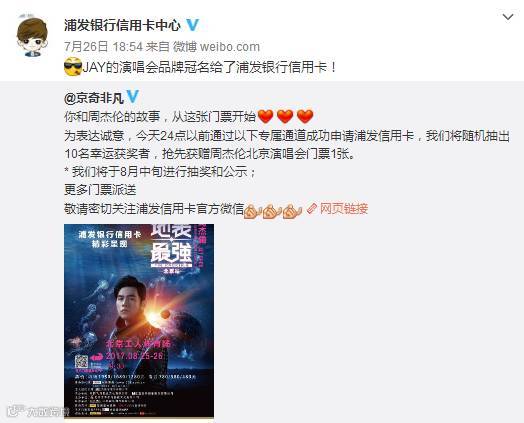The width and height of the screenshot is (524, 423).
Task: Click the QR code on poster
Action: (x=81, y=362)
